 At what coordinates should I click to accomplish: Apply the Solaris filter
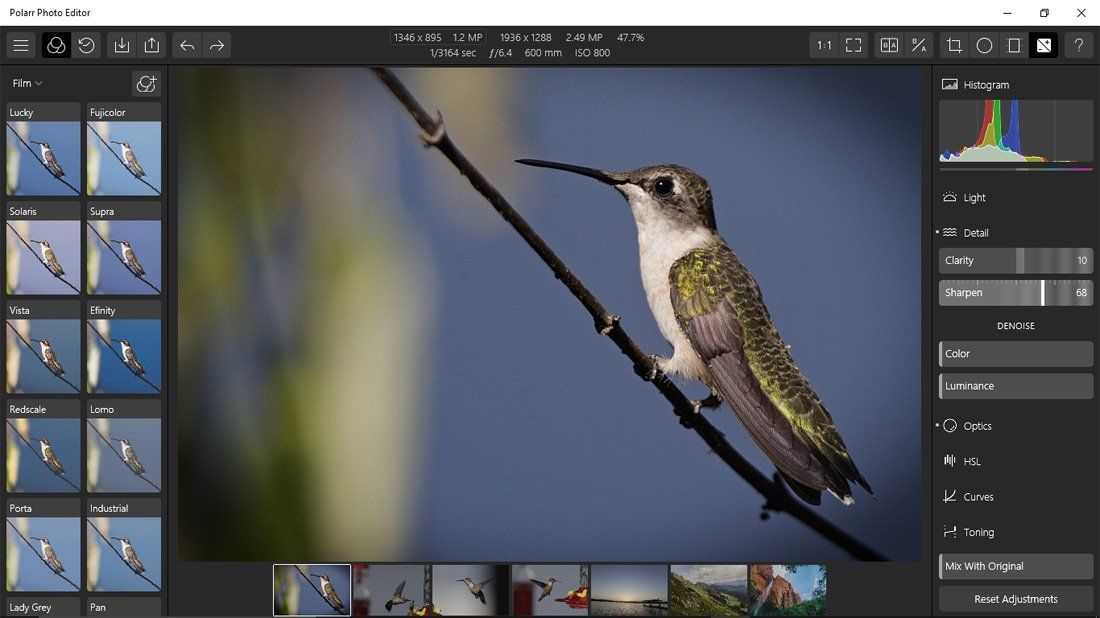[x=43, y=249]
